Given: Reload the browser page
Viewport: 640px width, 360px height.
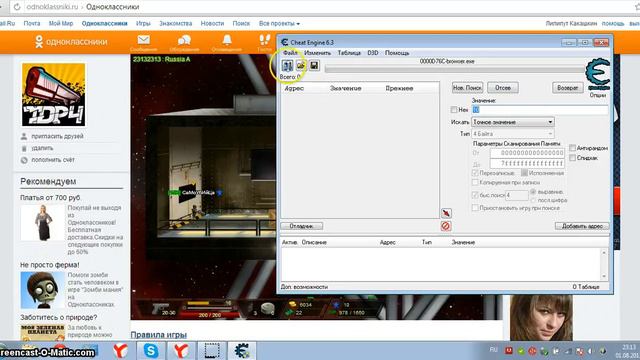Looking at the screenshot, I should 17,7.
